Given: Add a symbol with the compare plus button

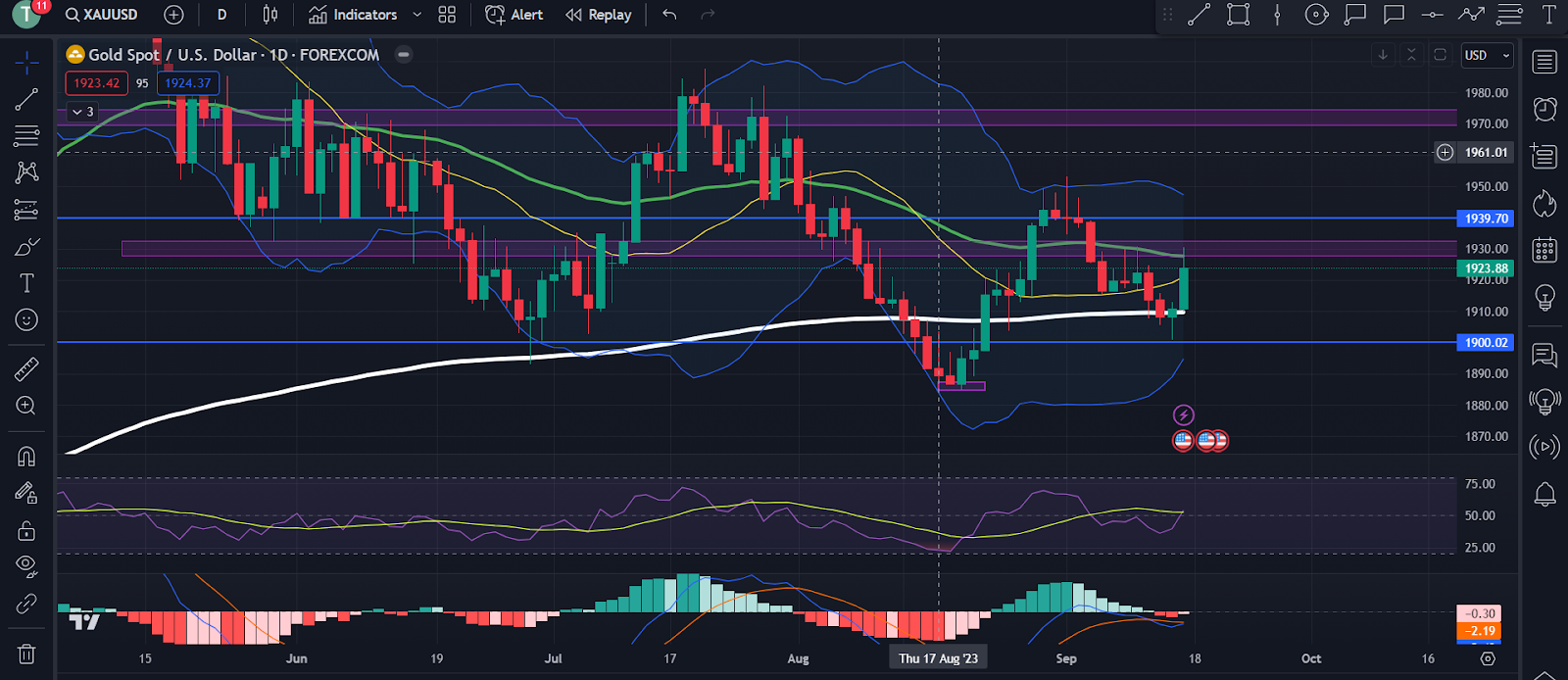Looking at the screenshot, I should click(x=173, y=15).
